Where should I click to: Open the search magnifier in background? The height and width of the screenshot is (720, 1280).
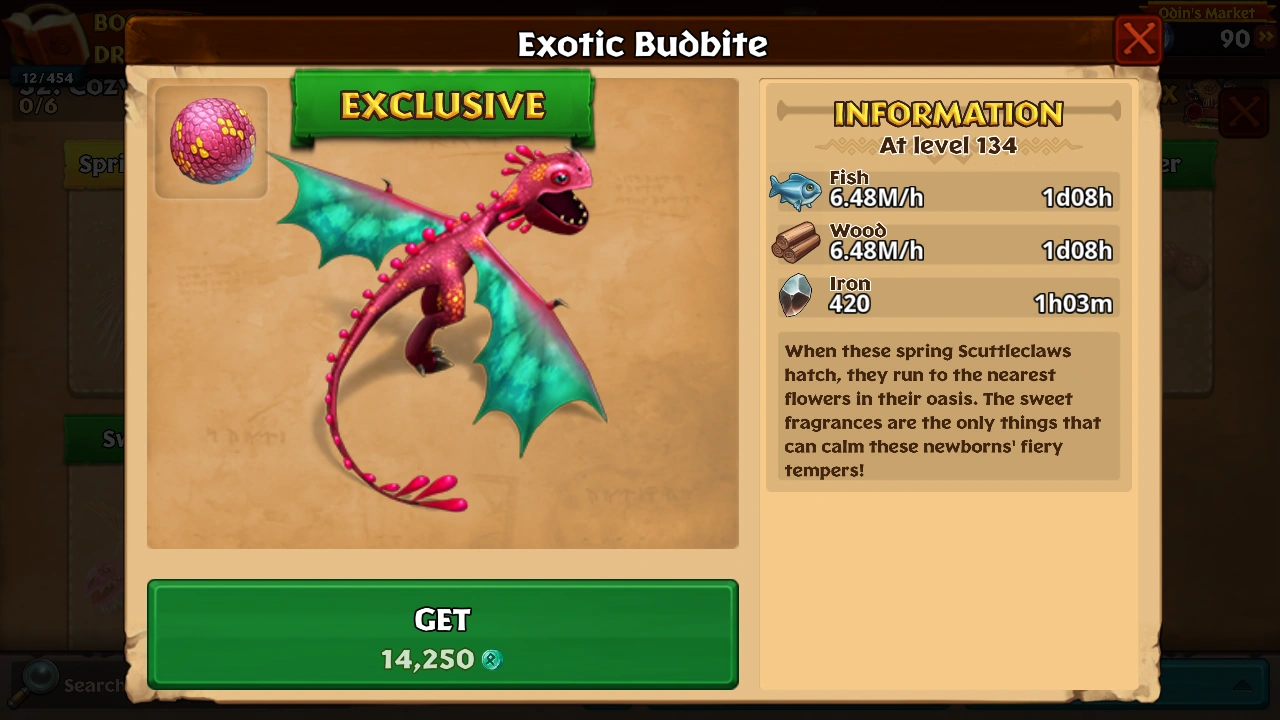[38, 680]
